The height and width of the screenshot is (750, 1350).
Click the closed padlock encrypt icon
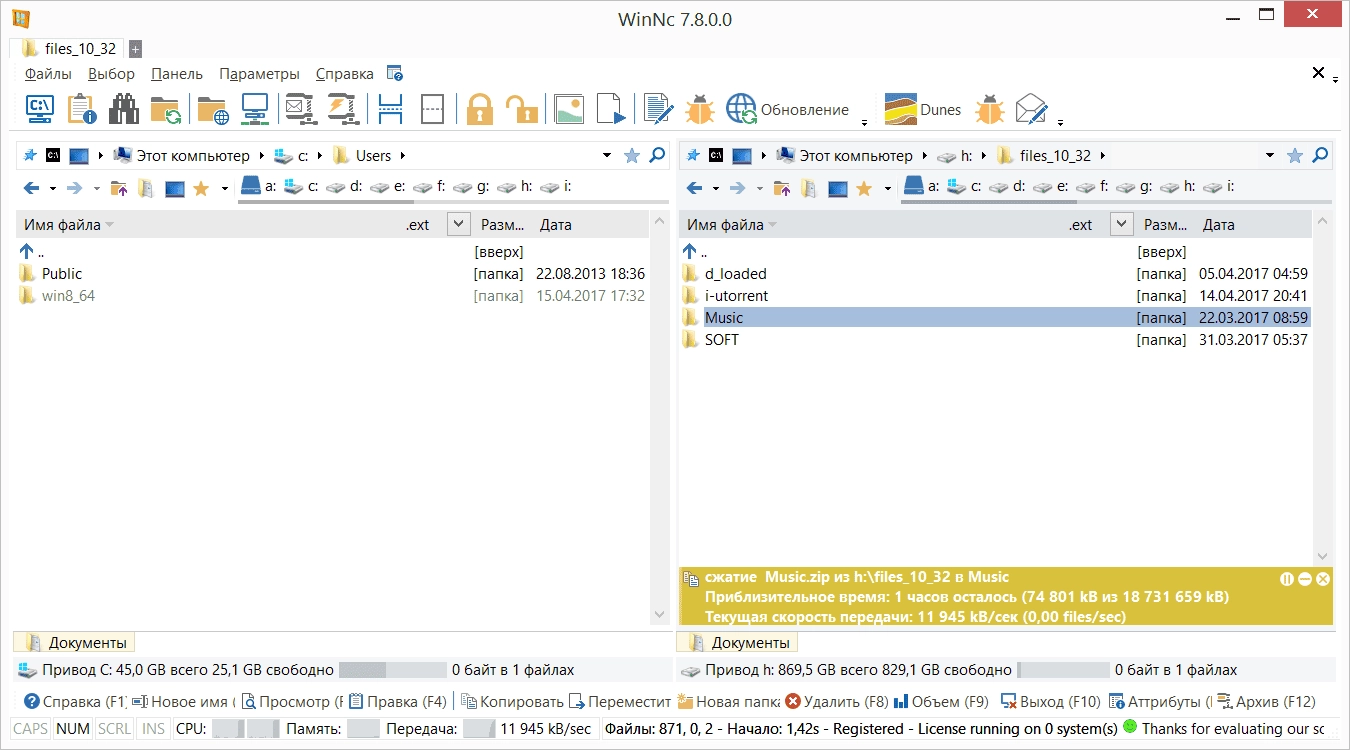click(x=480, y=109)
